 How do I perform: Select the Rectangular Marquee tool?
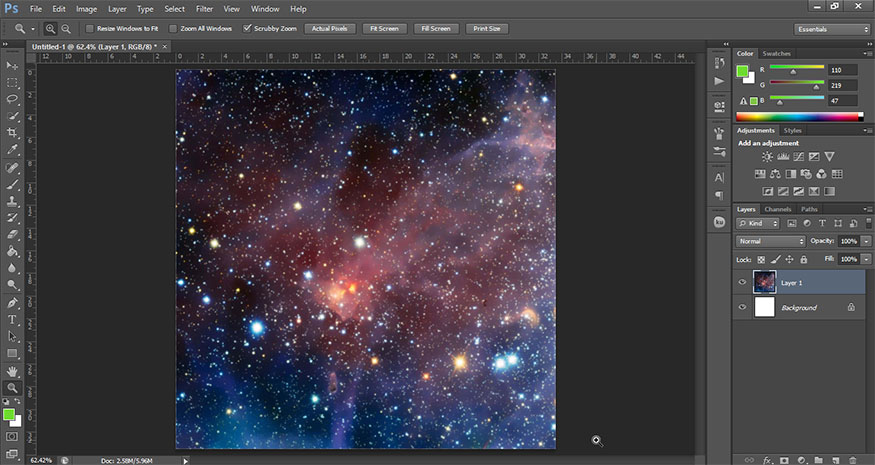(x=12, y=83)
